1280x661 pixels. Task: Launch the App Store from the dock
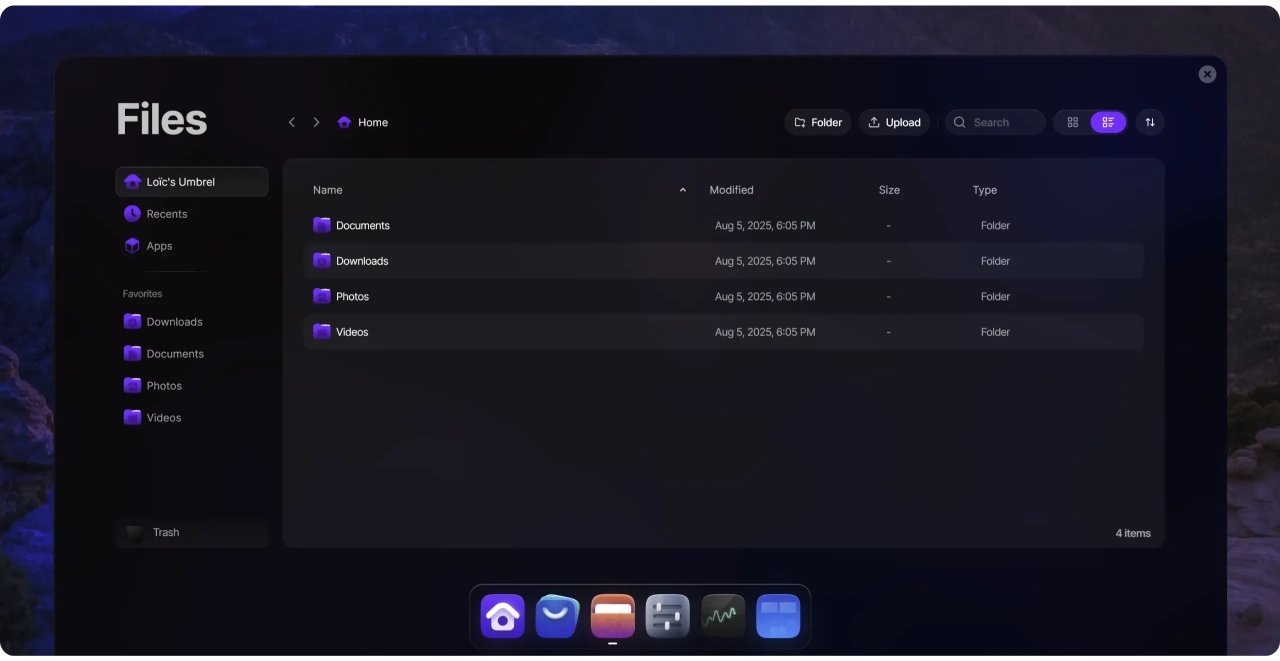[x=557, y=616]
